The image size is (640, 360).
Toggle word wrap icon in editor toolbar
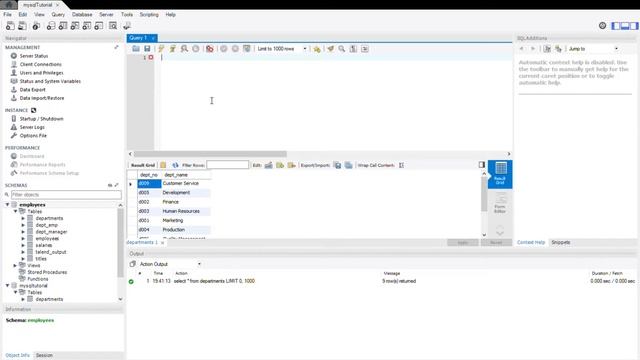pyautogui.click(x=364, y=49)
